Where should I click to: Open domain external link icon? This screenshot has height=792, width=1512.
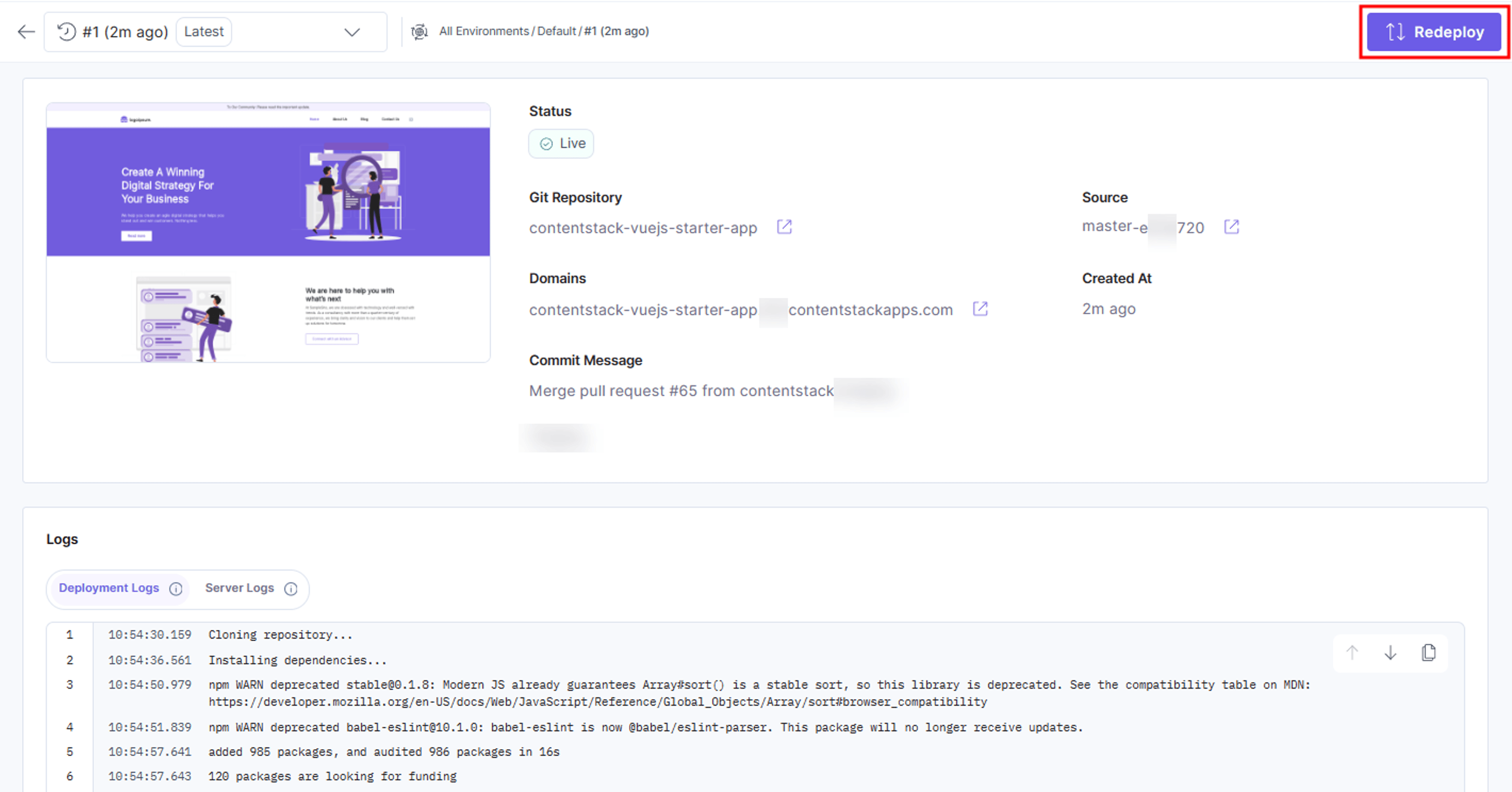(980, 309)
